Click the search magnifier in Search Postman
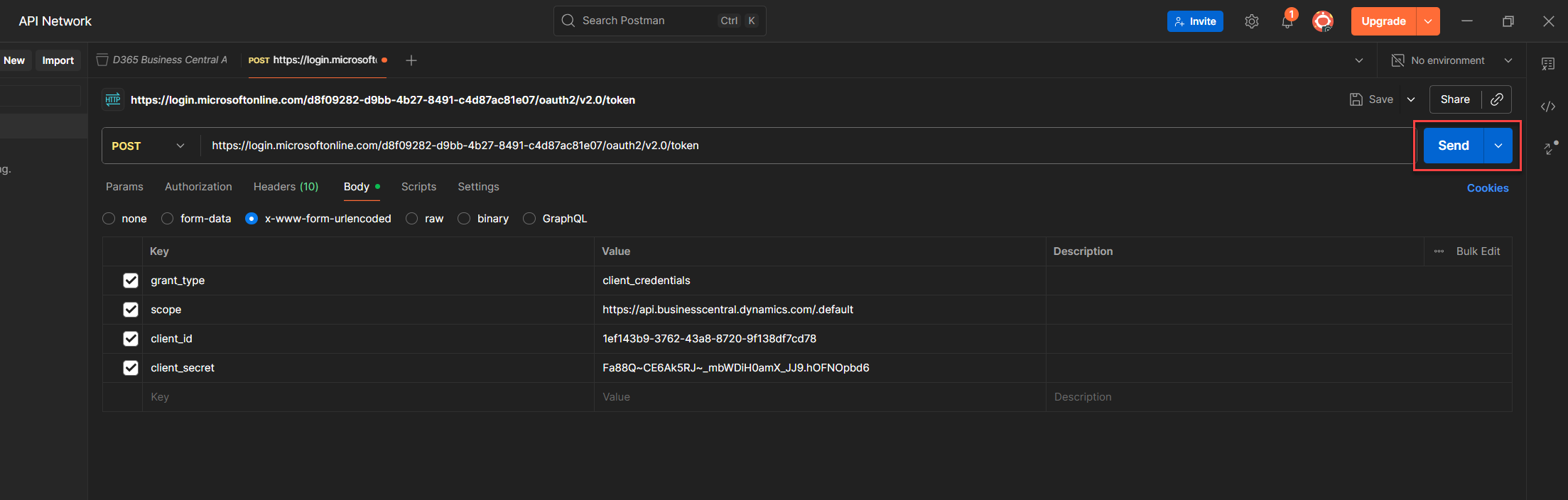 point(568,21)
